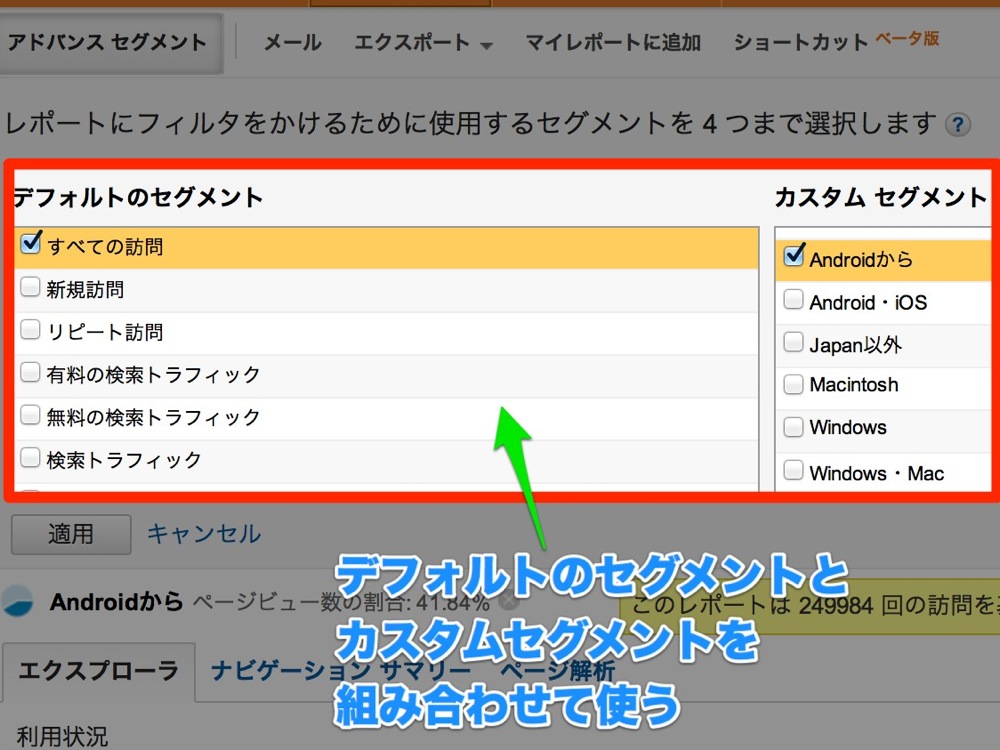Click the カスタム セグメント heading
Viewport: 1000px width, 750px height.
pos(880,198)
